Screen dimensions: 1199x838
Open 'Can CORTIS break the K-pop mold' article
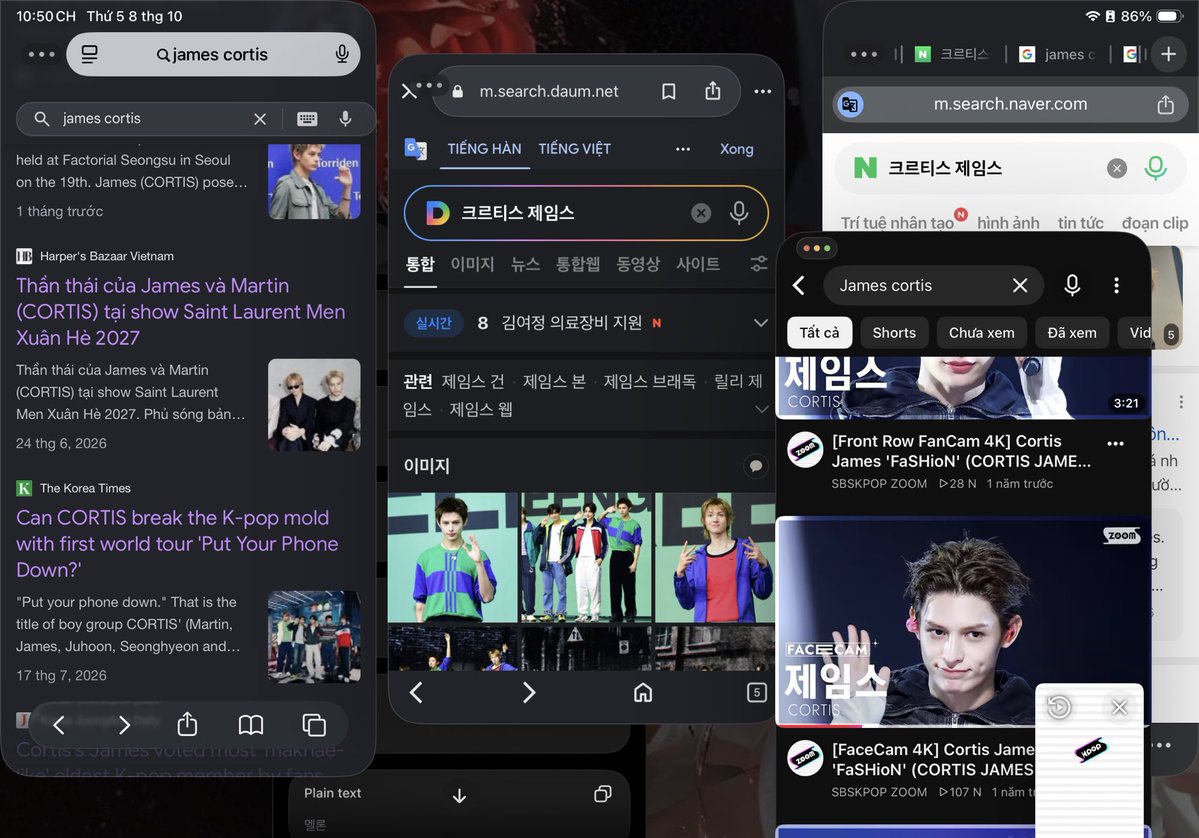coord(177,544)
